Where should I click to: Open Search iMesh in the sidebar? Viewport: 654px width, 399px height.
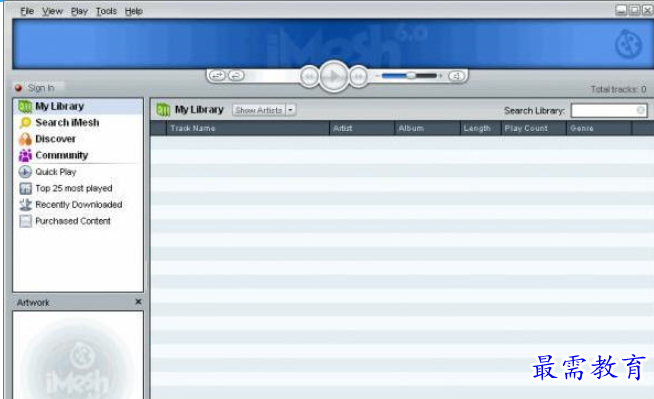[x=67, y=123]
